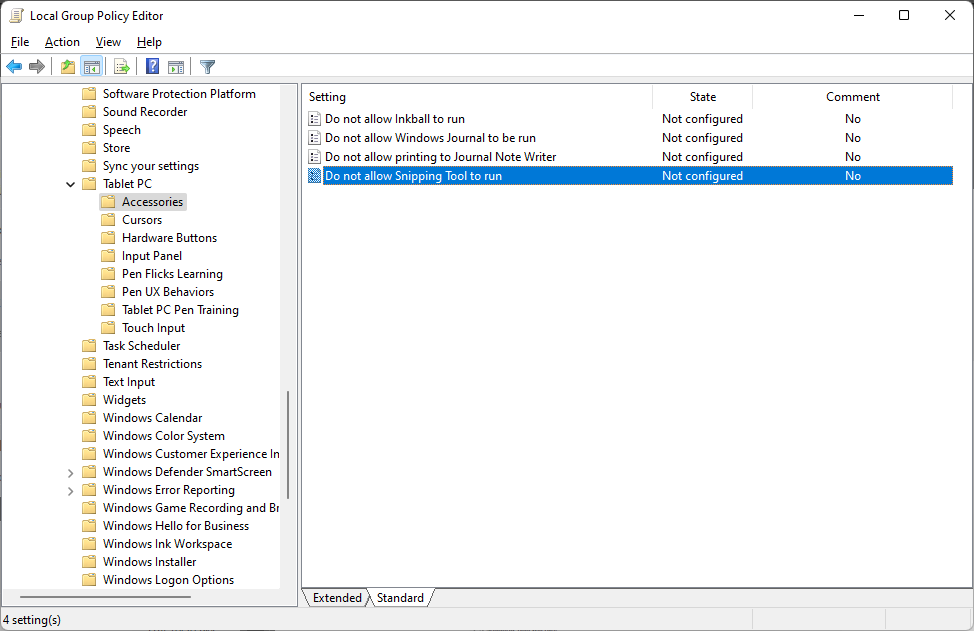Sort list by State column header
The width and height of the screenshot is (974, 631).
point(702,97)
